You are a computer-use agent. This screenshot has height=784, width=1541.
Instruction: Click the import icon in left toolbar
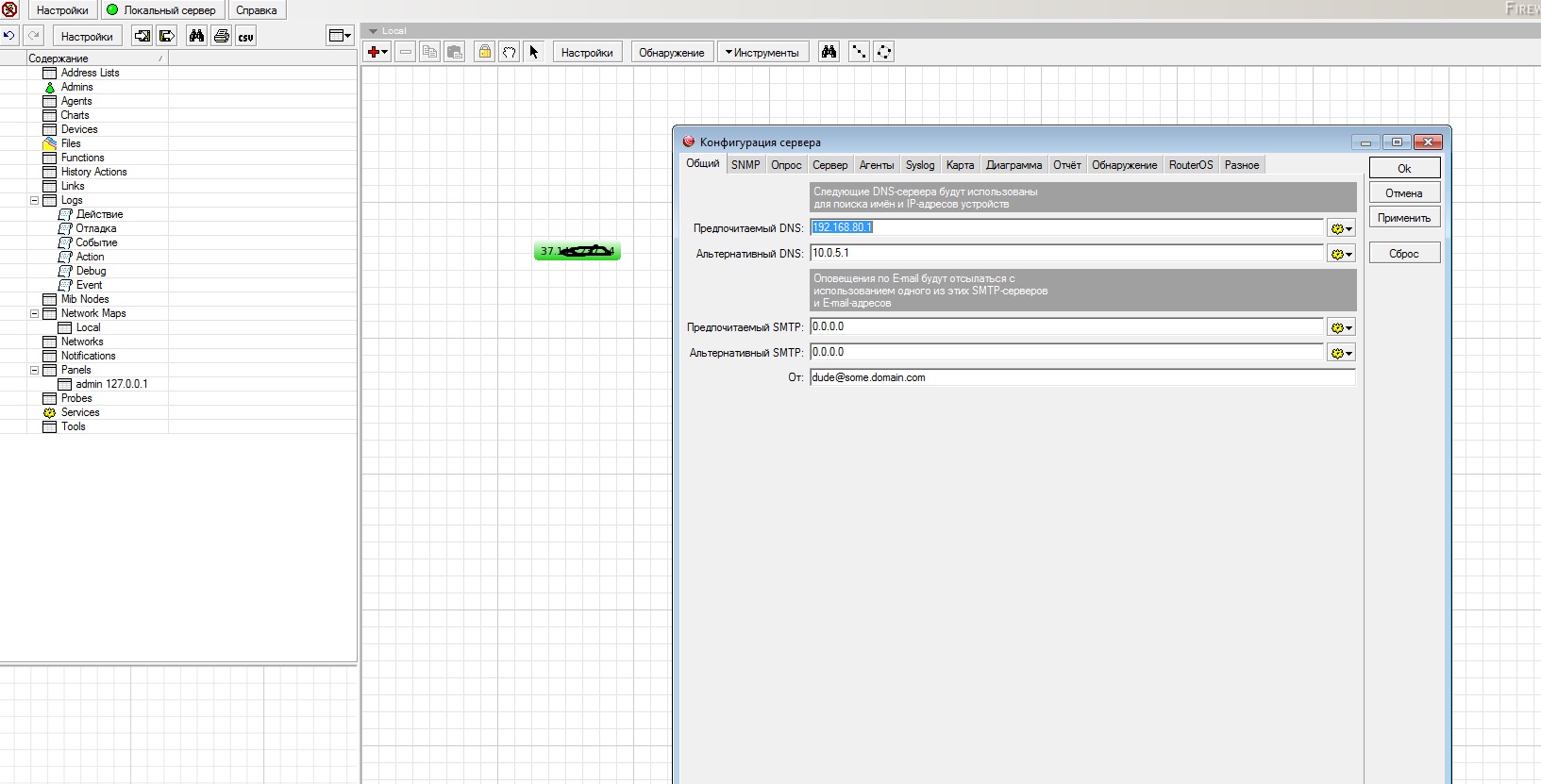[142, 36]
